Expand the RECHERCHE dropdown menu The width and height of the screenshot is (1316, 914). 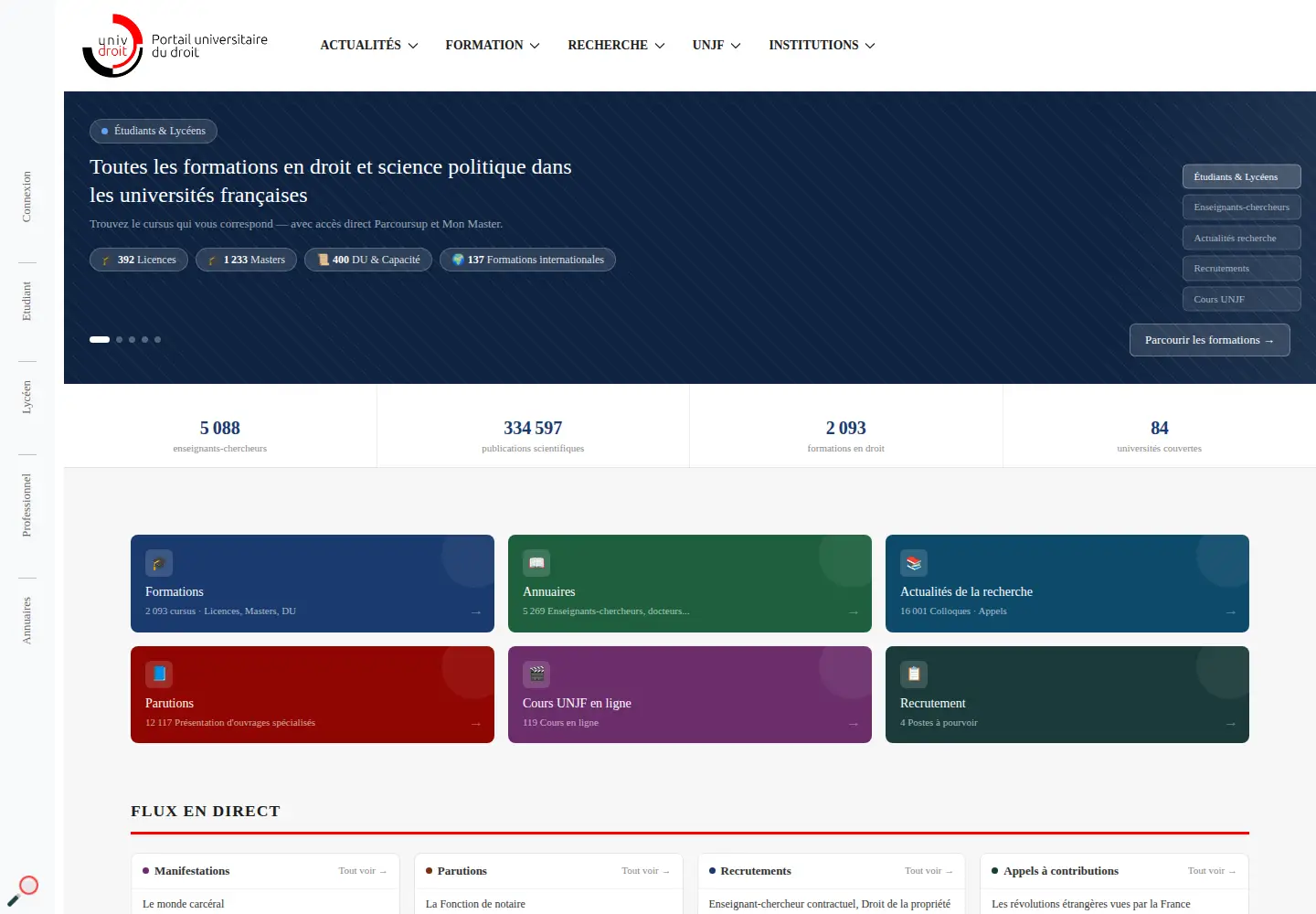click(x=616, y=45)
